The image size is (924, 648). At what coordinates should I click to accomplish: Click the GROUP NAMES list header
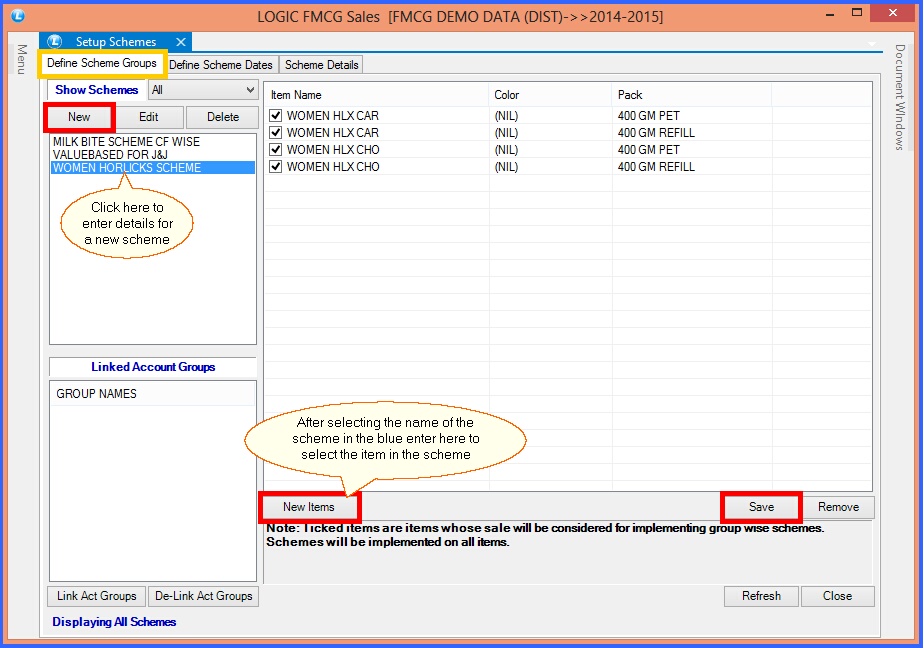[153, 394]
